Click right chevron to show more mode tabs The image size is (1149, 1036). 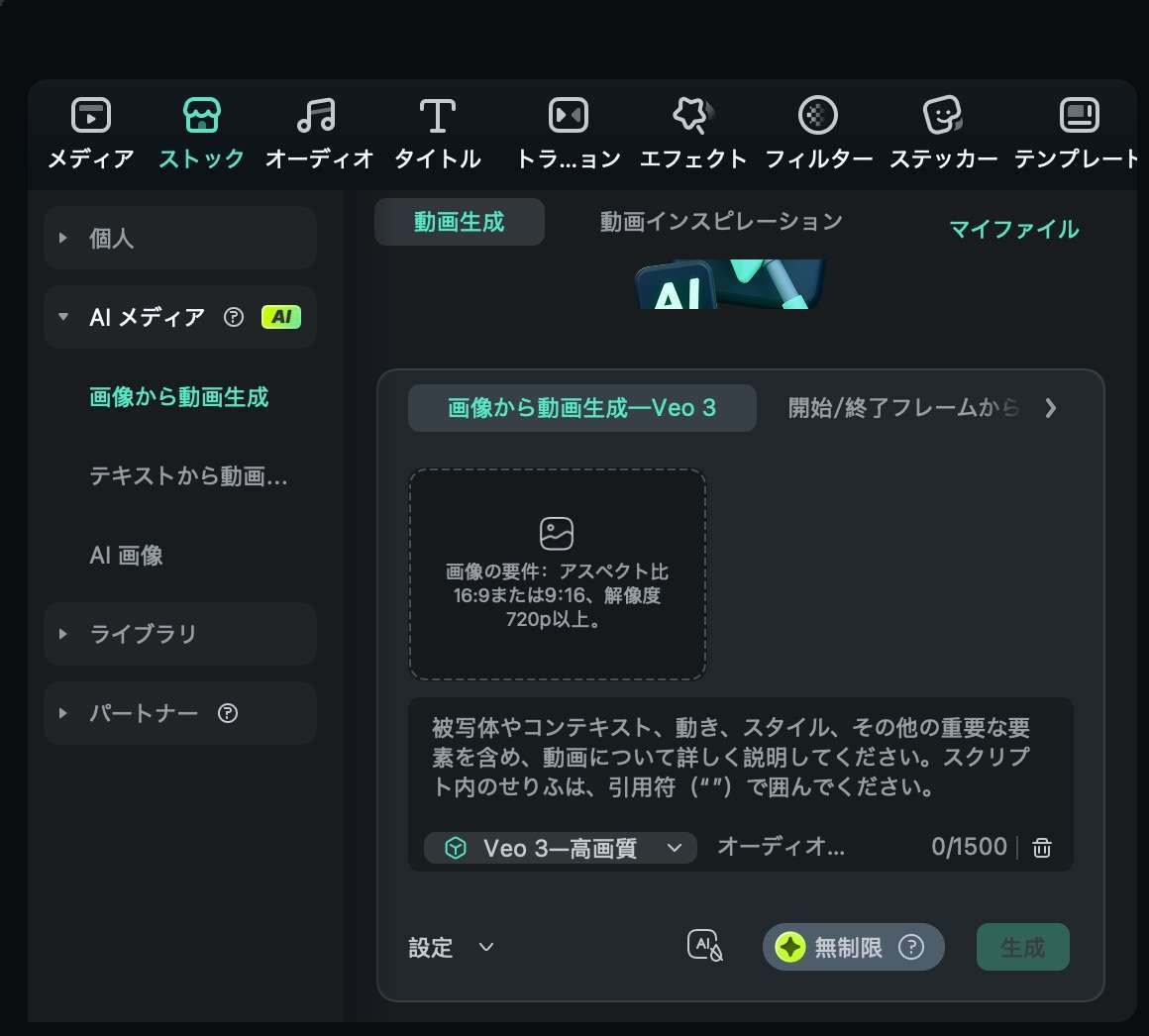point(1051,408)
